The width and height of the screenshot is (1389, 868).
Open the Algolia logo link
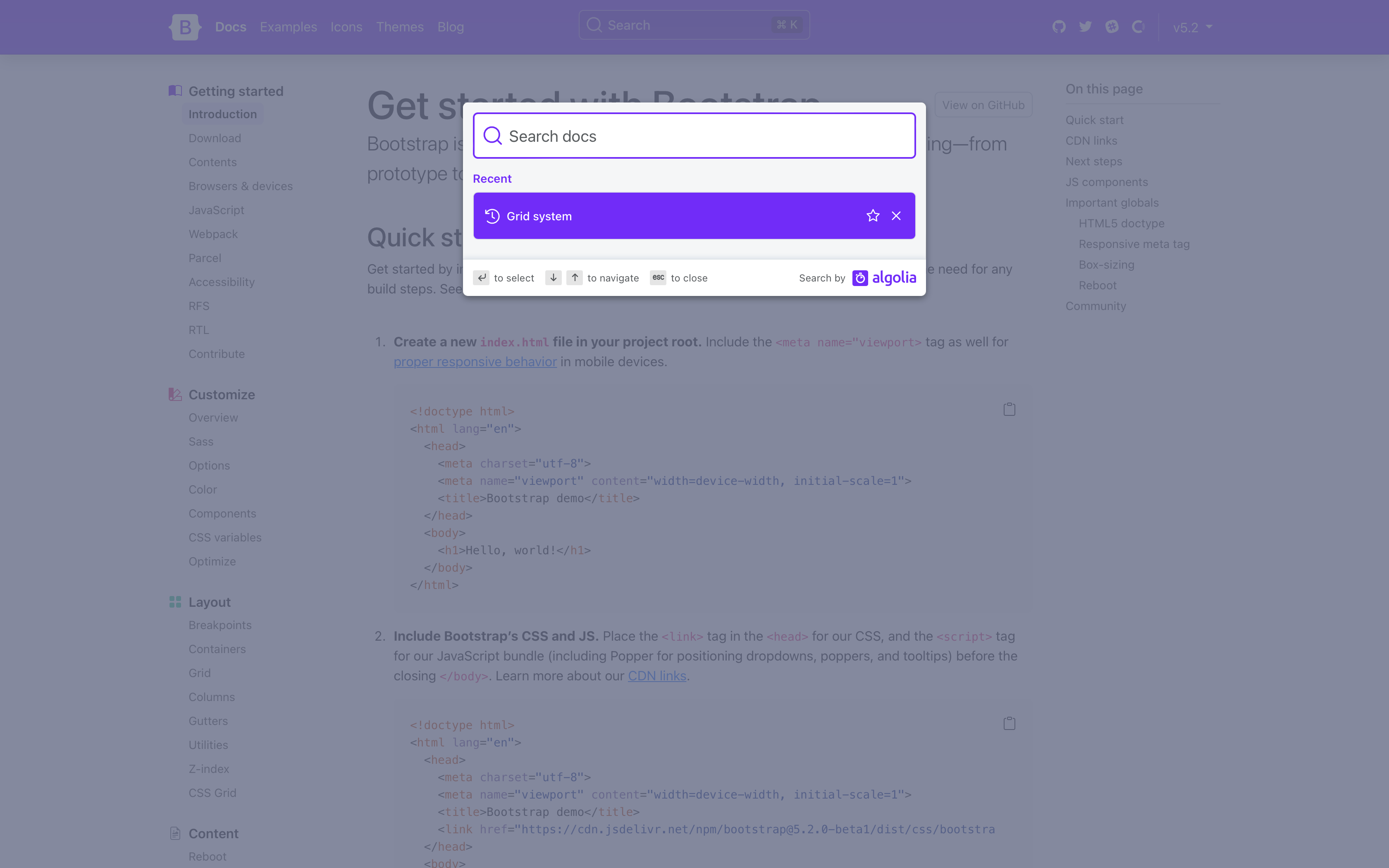coord(885,278)
